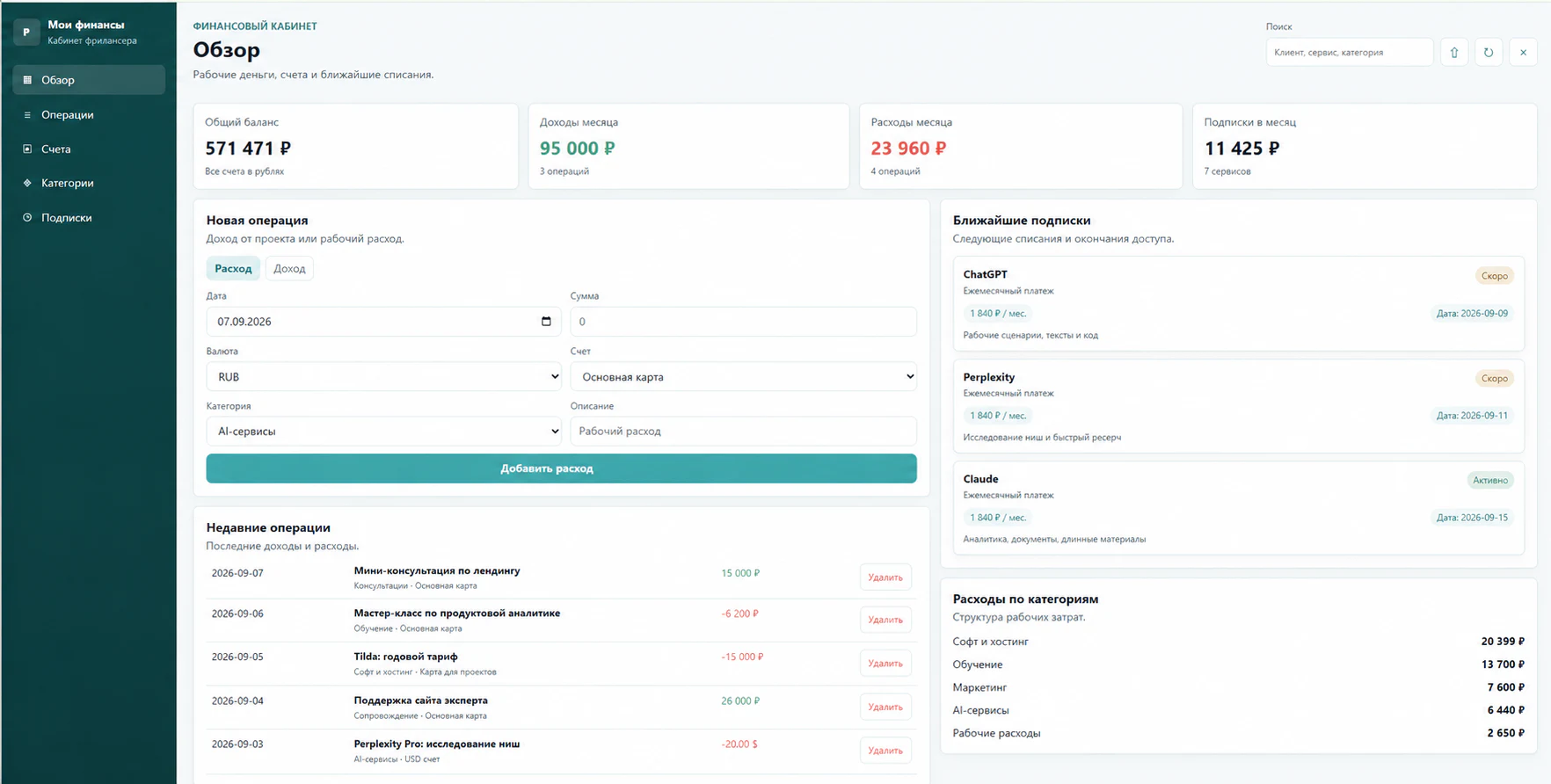Viewport: 1551px width, 784px height.
Task: Click the 'Скоро' badge on ChatGPT card
Action: coord(1494,276)
